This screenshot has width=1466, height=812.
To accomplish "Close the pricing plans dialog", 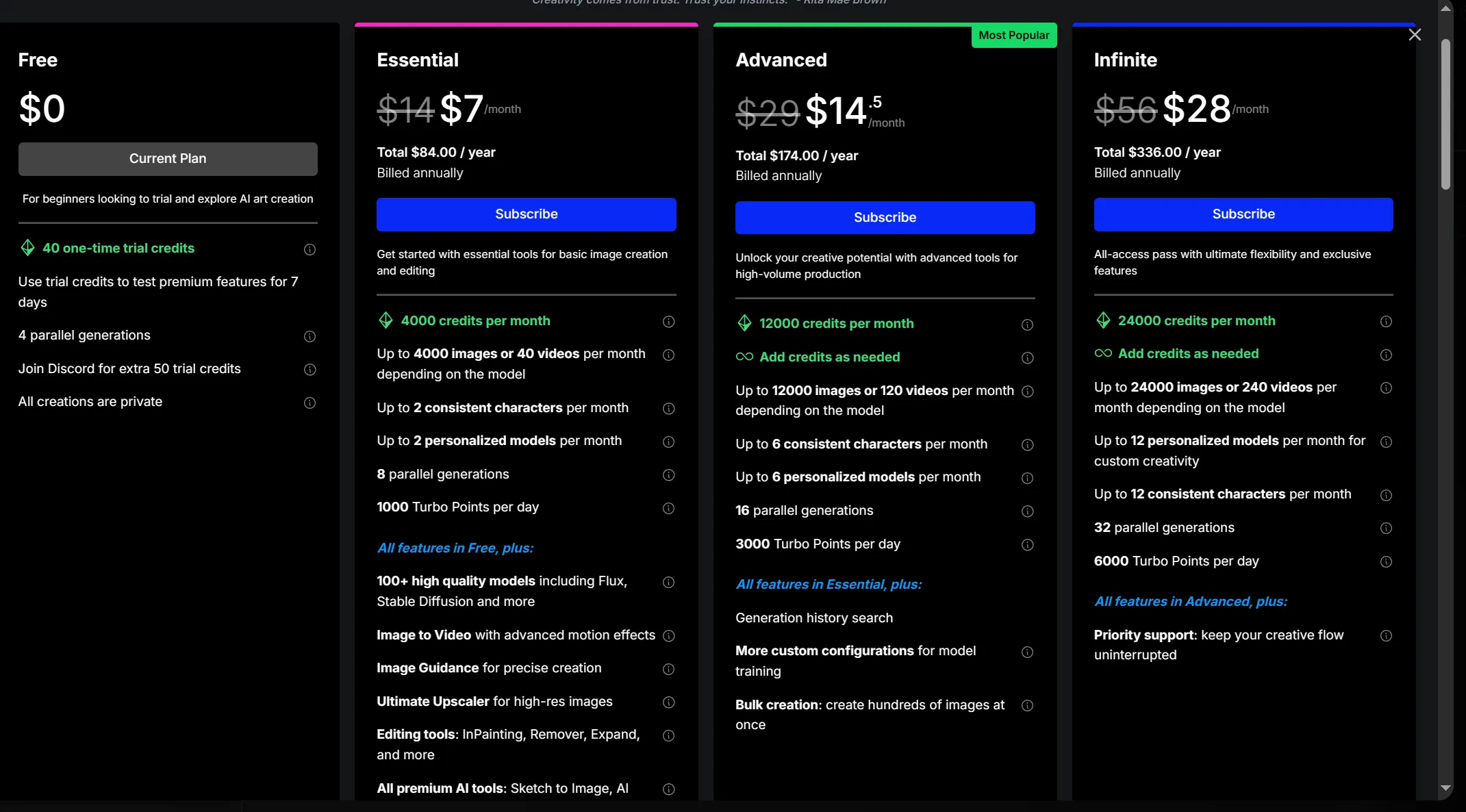I will click(1415, 35).
